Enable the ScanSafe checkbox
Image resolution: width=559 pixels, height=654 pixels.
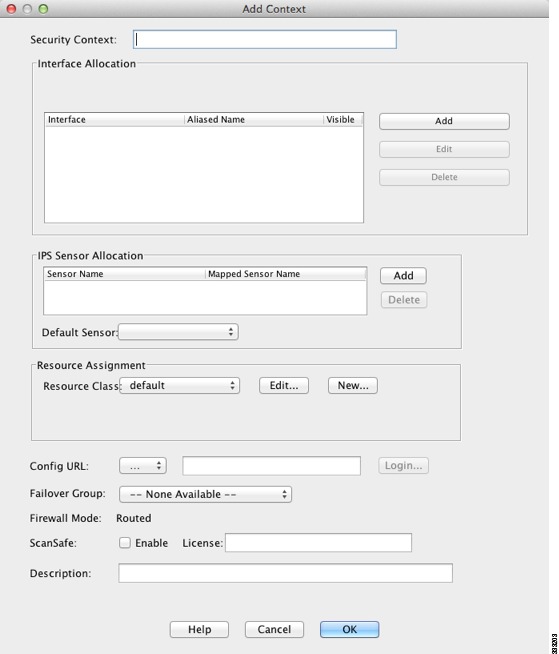125,543
